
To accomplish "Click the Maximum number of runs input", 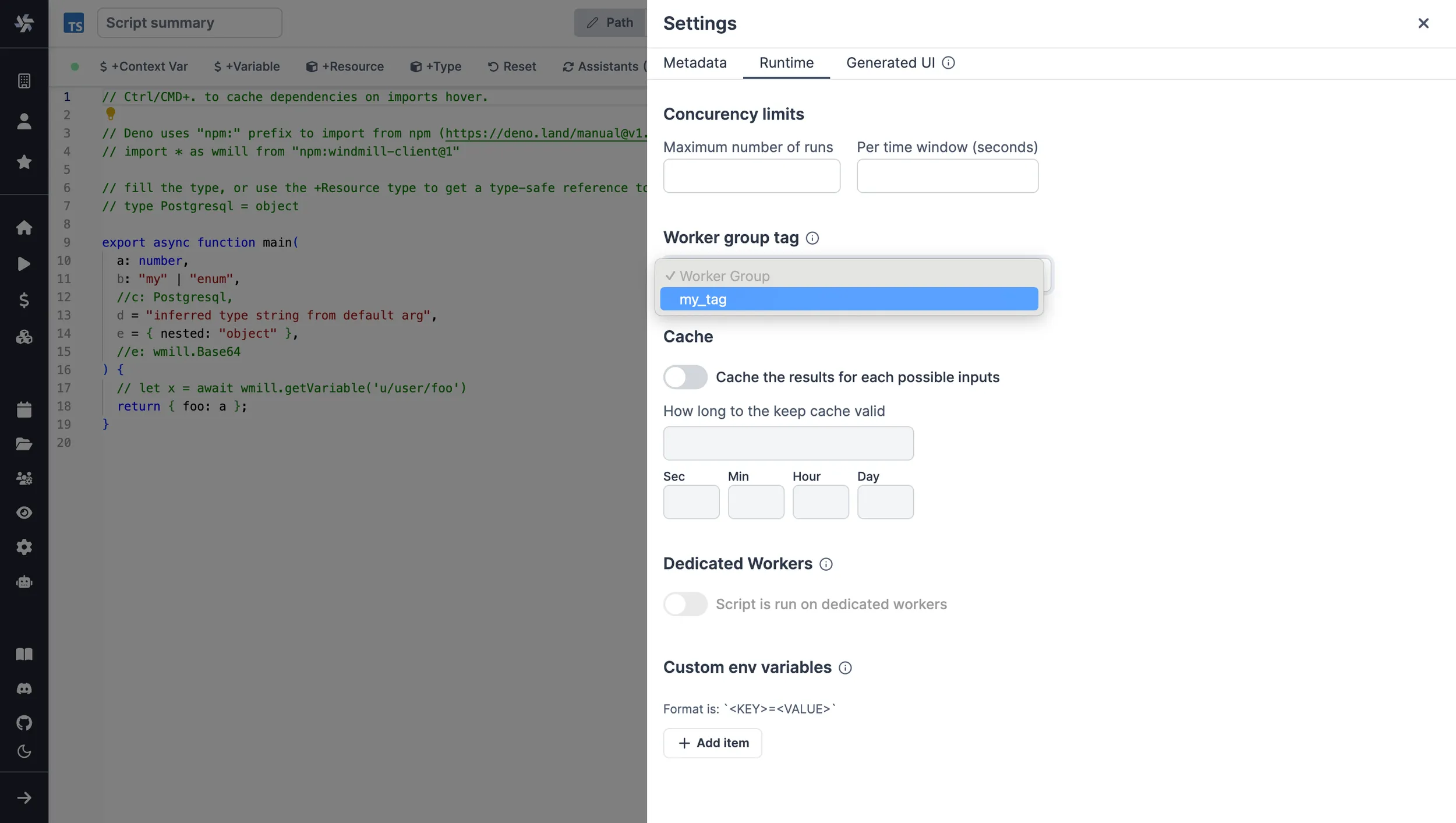I will point(752,175).
